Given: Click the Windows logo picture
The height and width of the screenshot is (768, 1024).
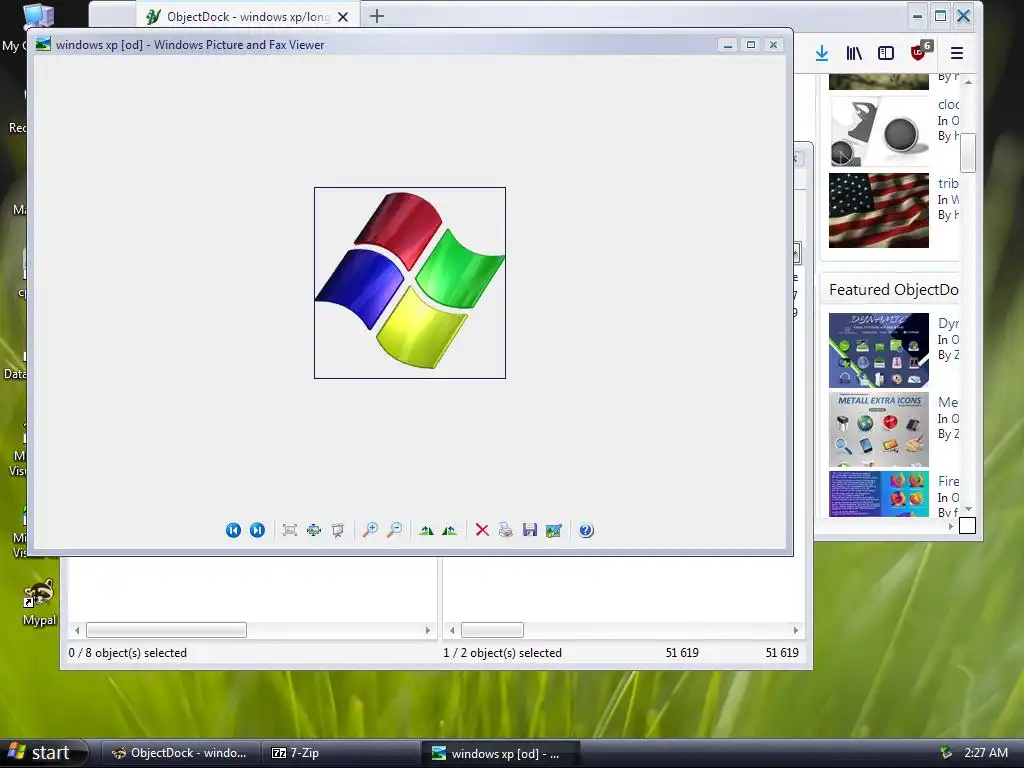Looking at the screenshot, I should [410, 283].
